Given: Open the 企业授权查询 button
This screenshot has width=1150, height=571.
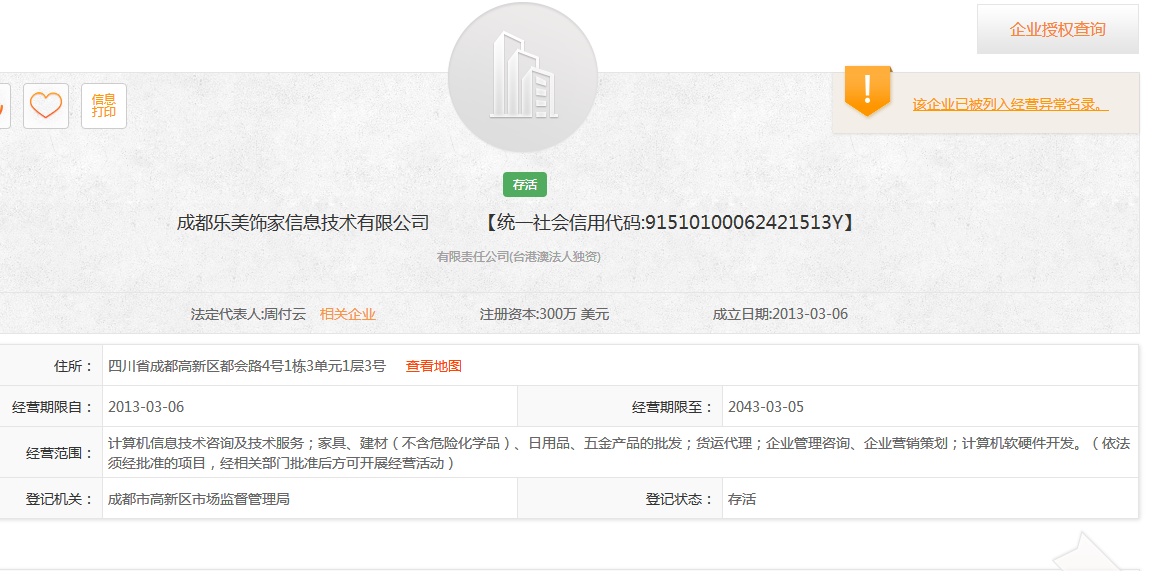Looking at the screenshot, I should tap(1057, 29).
